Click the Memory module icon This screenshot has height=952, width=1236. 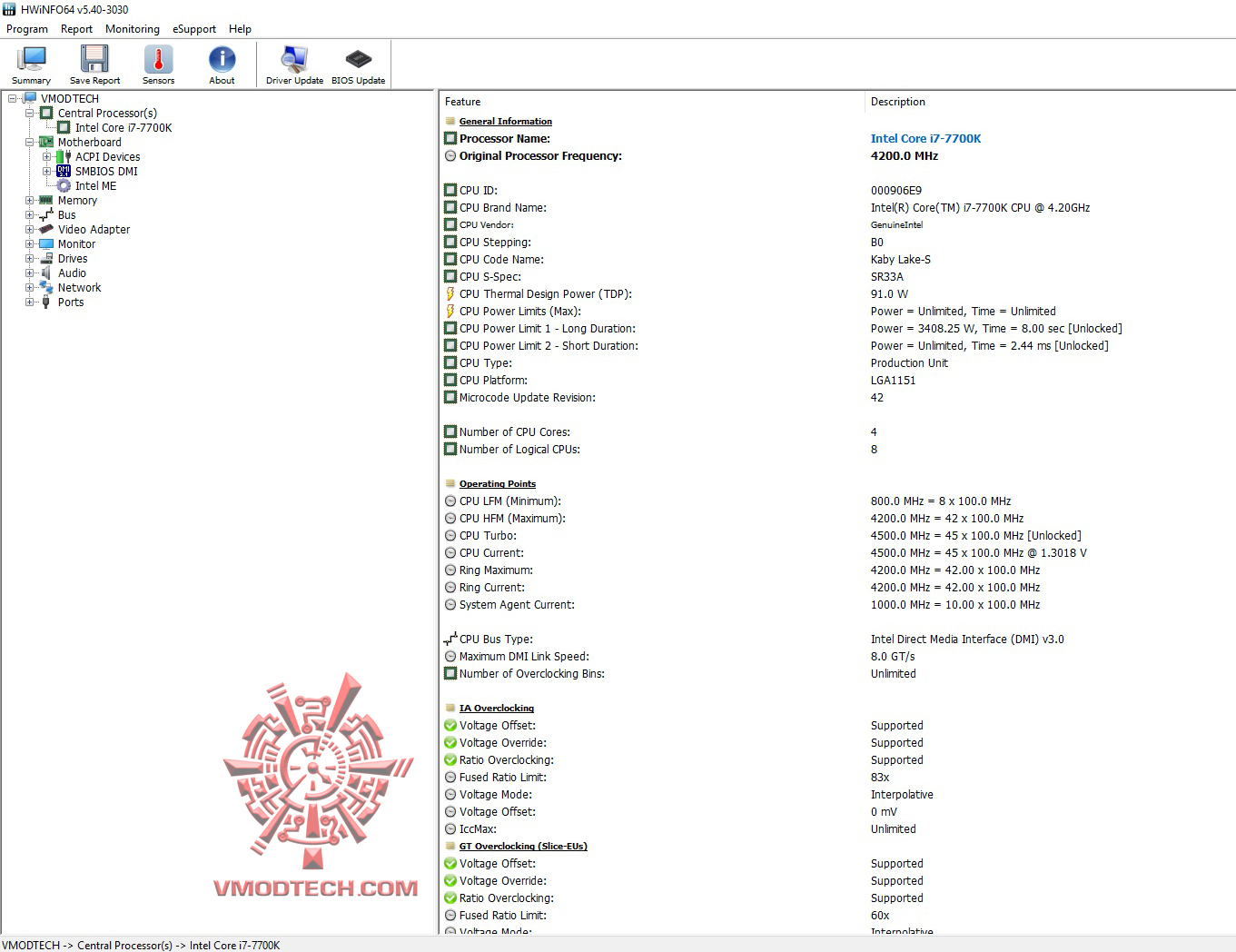[46, 200]
